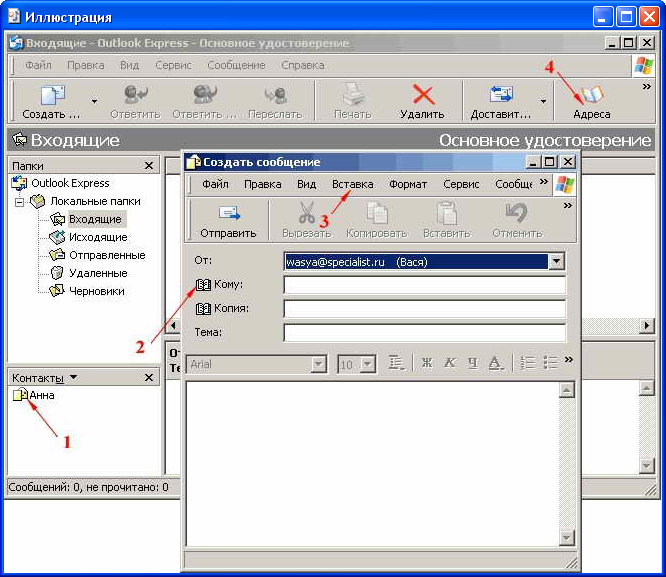
Task: Expand compose toolbar overflow chevron
Action: click(567, 206)
